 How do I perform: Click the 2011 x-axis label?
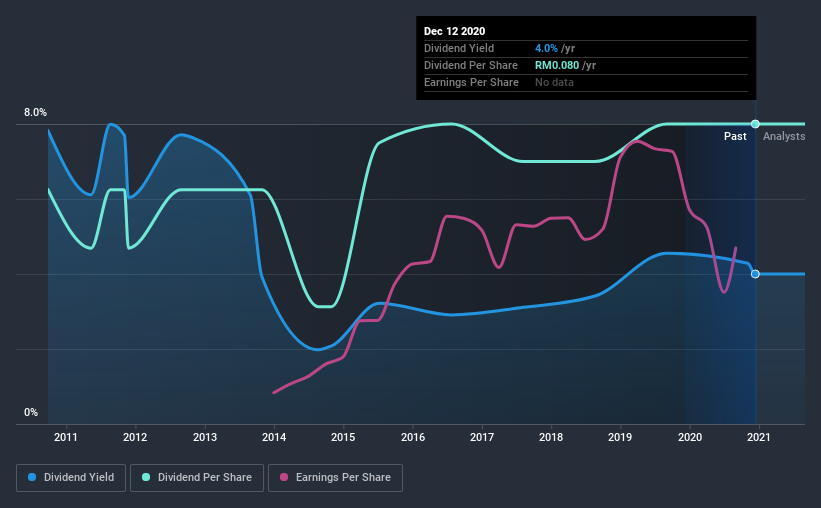tap(65, 437)
